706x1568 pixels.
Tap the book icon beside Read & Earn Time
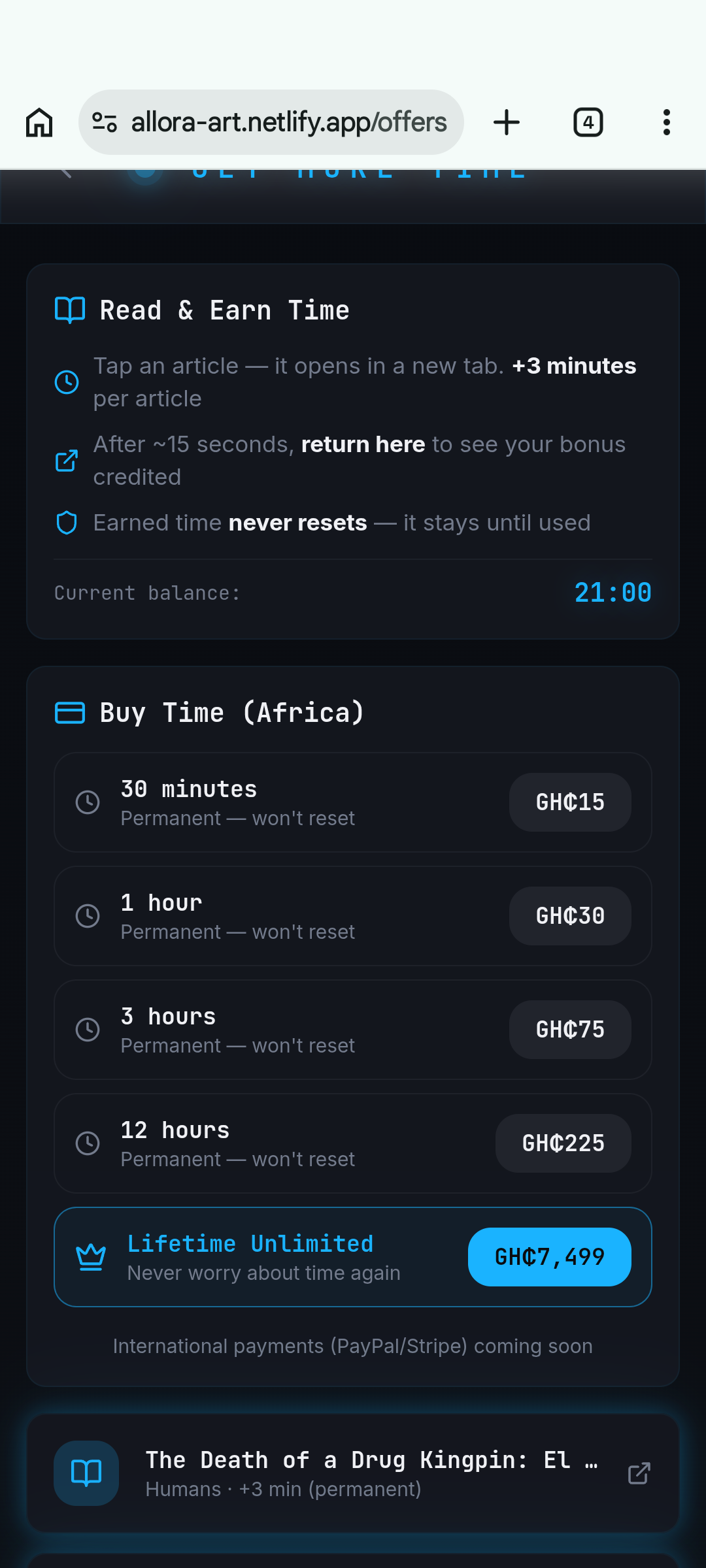point(70,310)
